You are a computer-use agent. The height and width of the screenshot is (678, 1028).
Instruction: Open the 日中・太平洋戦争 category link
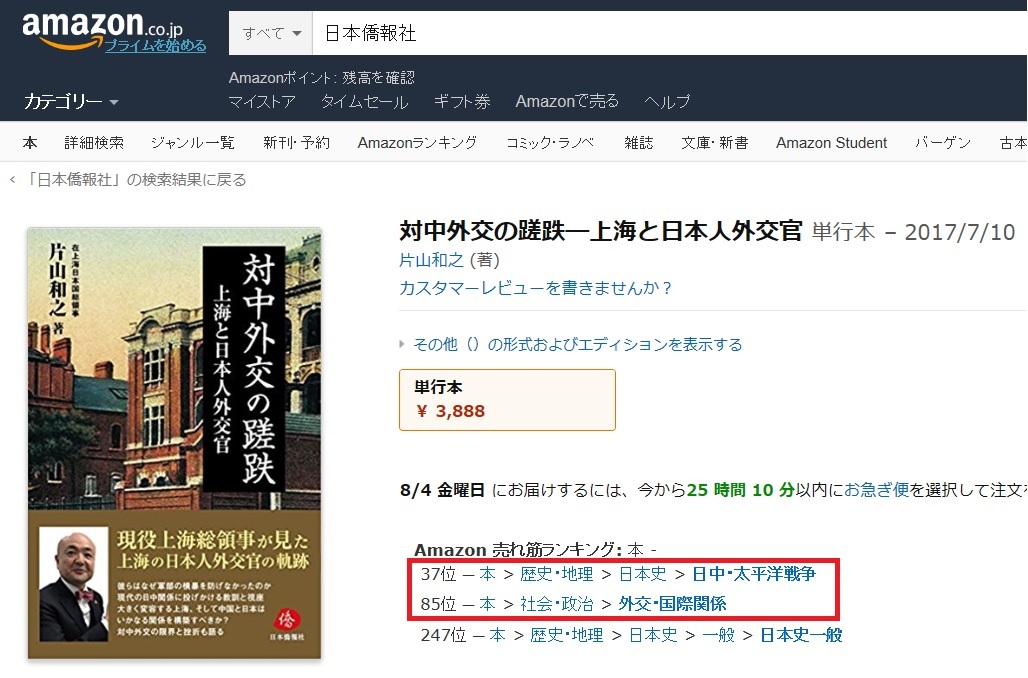[x=754, y=574]
